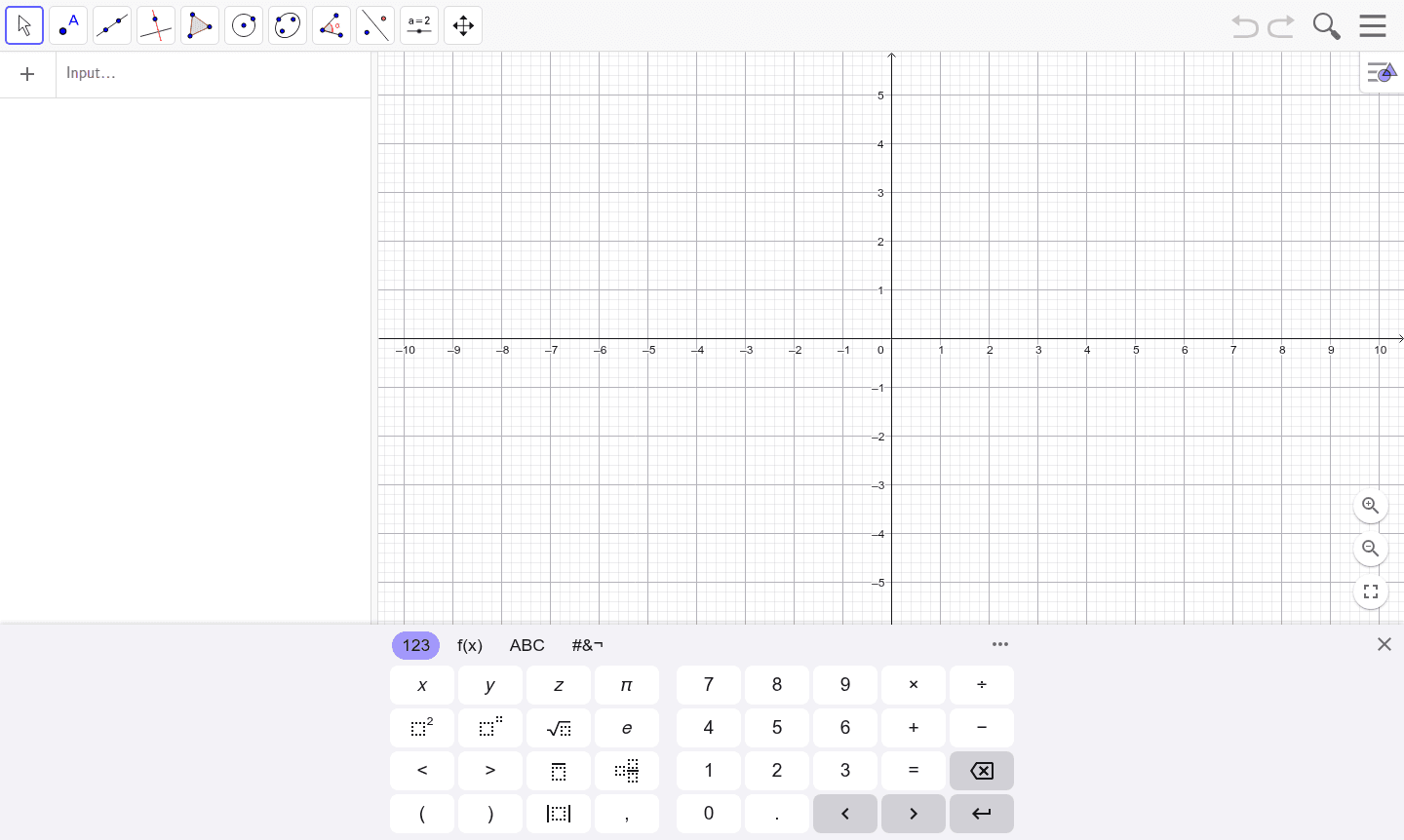Open the GeoGebra search panel
The width and height of the screenshot is (1404, 840).
click(x=1326, y=25)
